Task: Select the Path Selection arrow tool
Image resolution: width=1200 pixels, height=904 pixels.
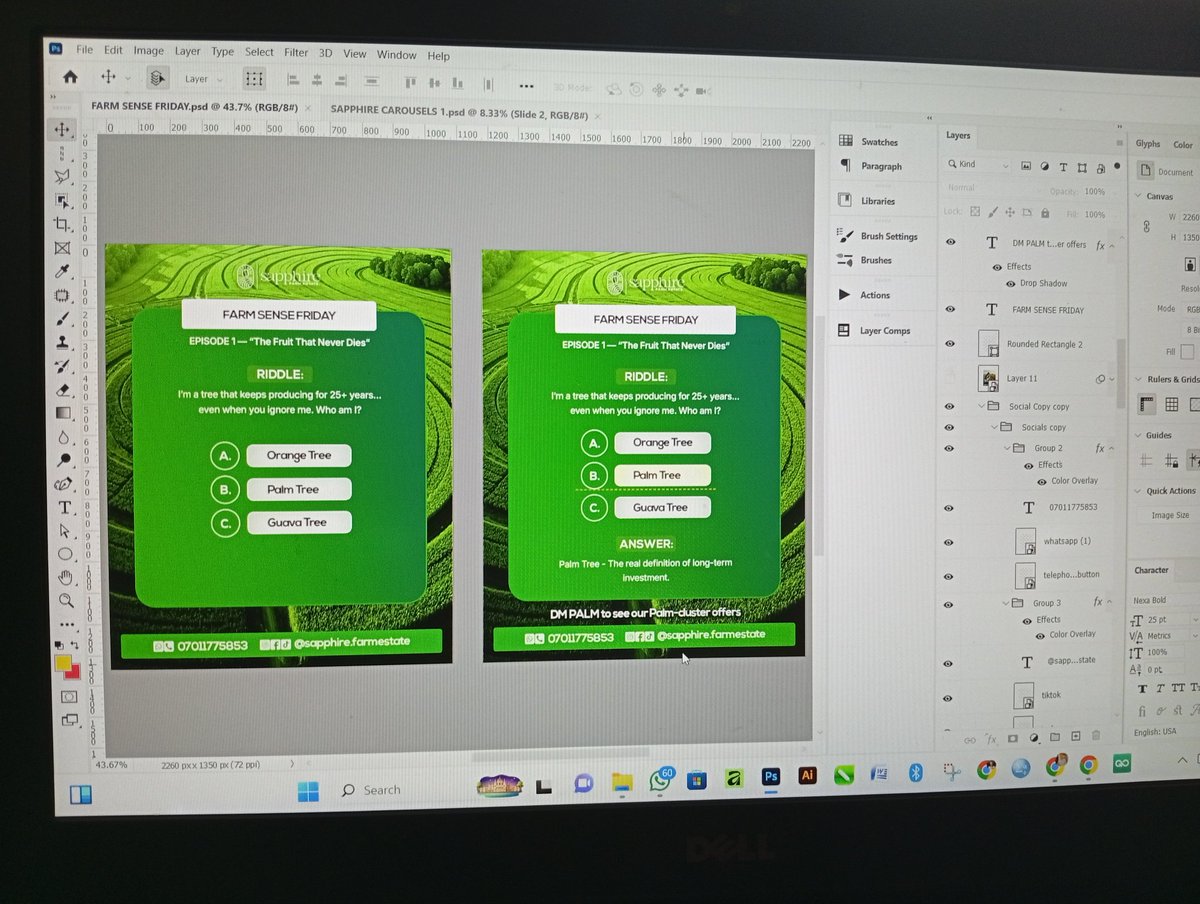Action: 65,530
